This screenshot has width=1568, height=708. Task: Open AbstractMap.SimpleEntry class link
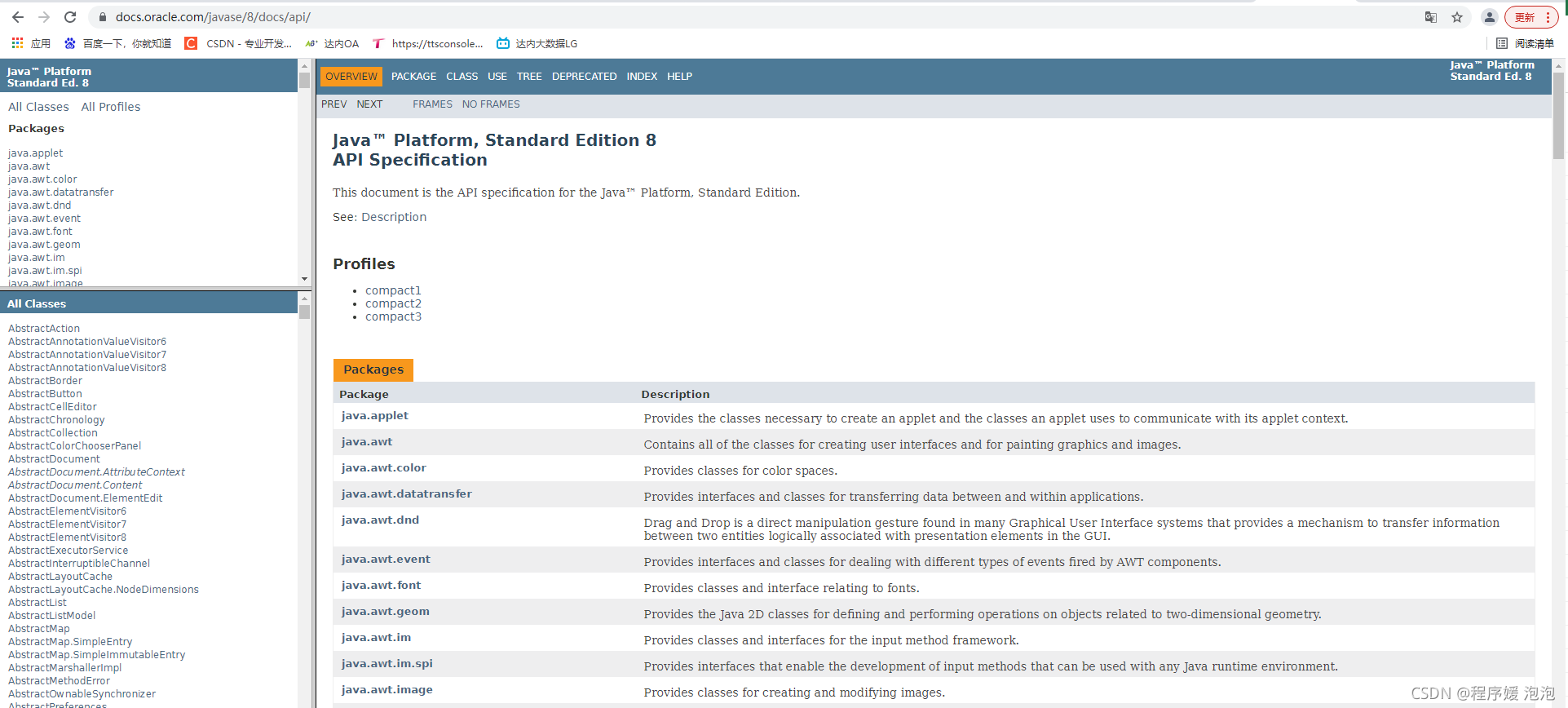70,642
